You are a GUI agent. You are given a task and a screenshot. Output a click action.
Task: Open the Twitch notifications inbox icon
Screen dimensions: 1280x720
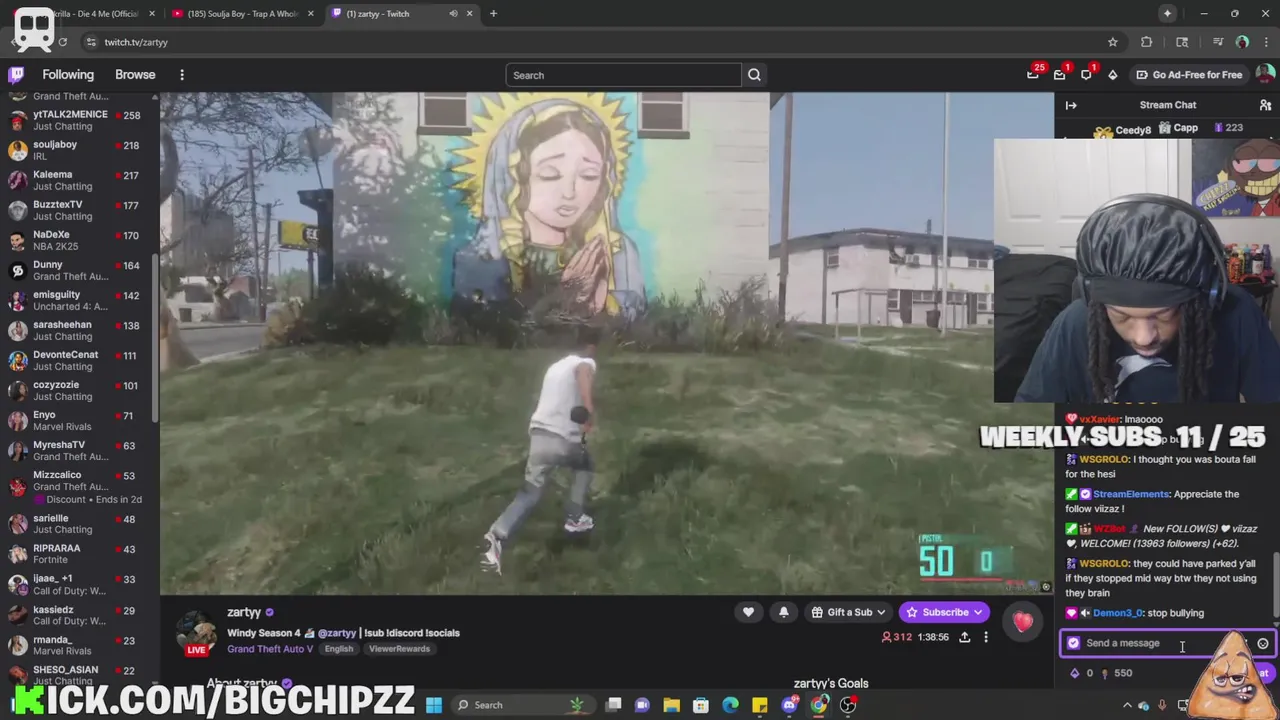[x=1060, y=74]
